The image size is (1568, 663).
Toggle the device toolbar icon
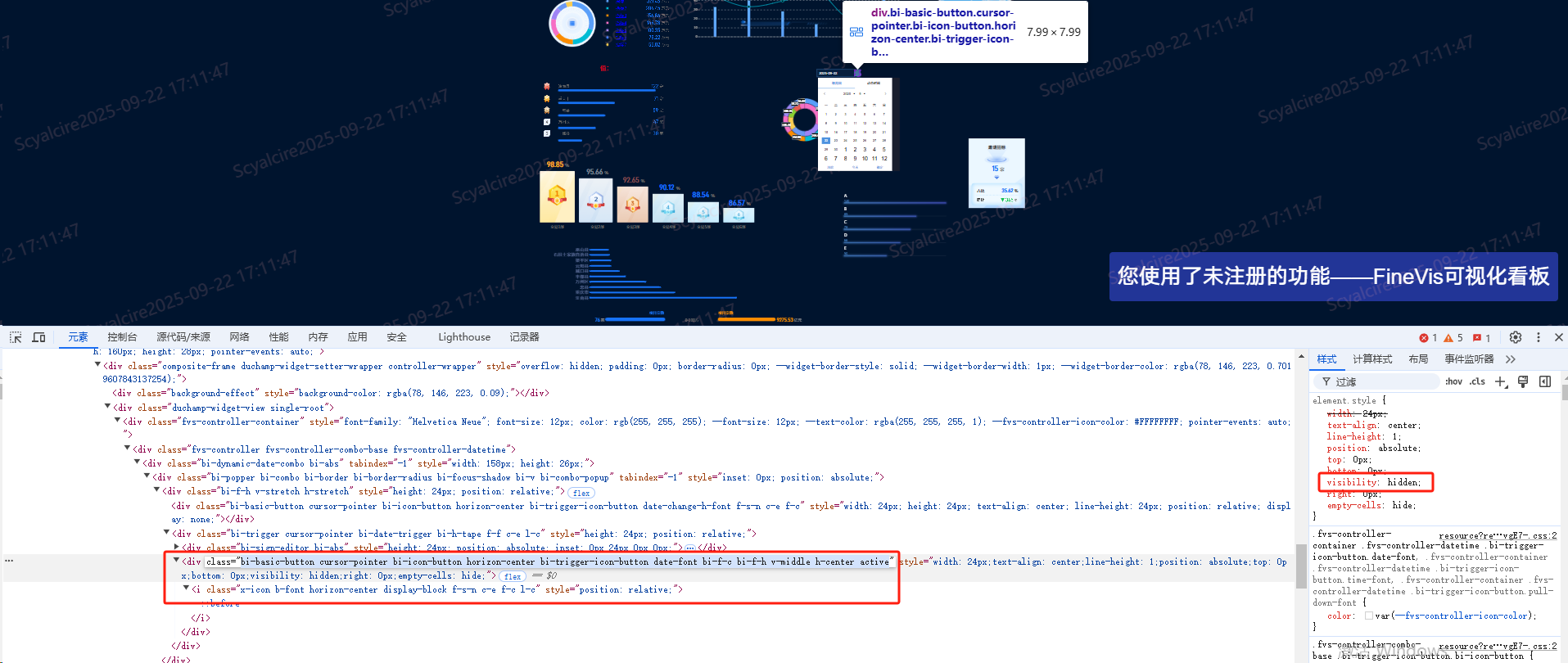(x=38, y=337)
